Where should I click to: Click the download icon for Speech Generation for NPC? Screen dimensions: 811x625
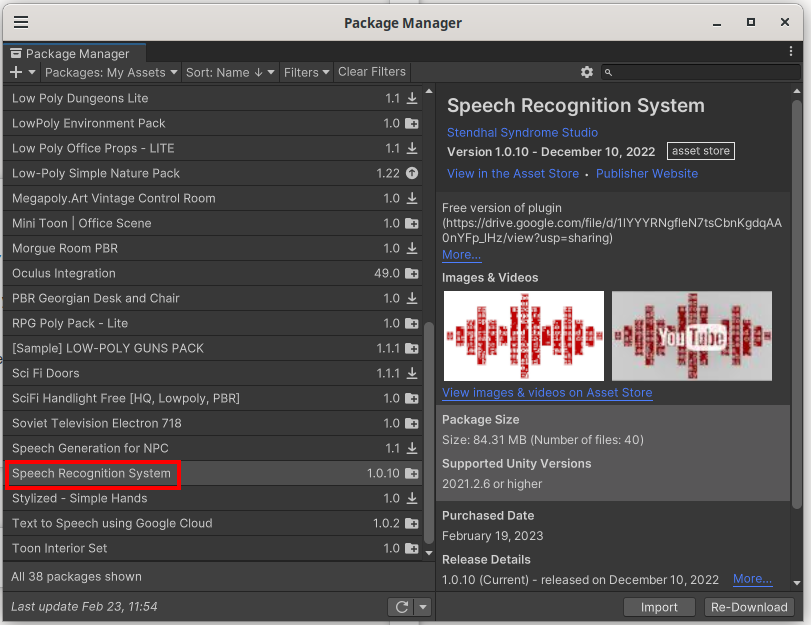[x=411, y=448]
